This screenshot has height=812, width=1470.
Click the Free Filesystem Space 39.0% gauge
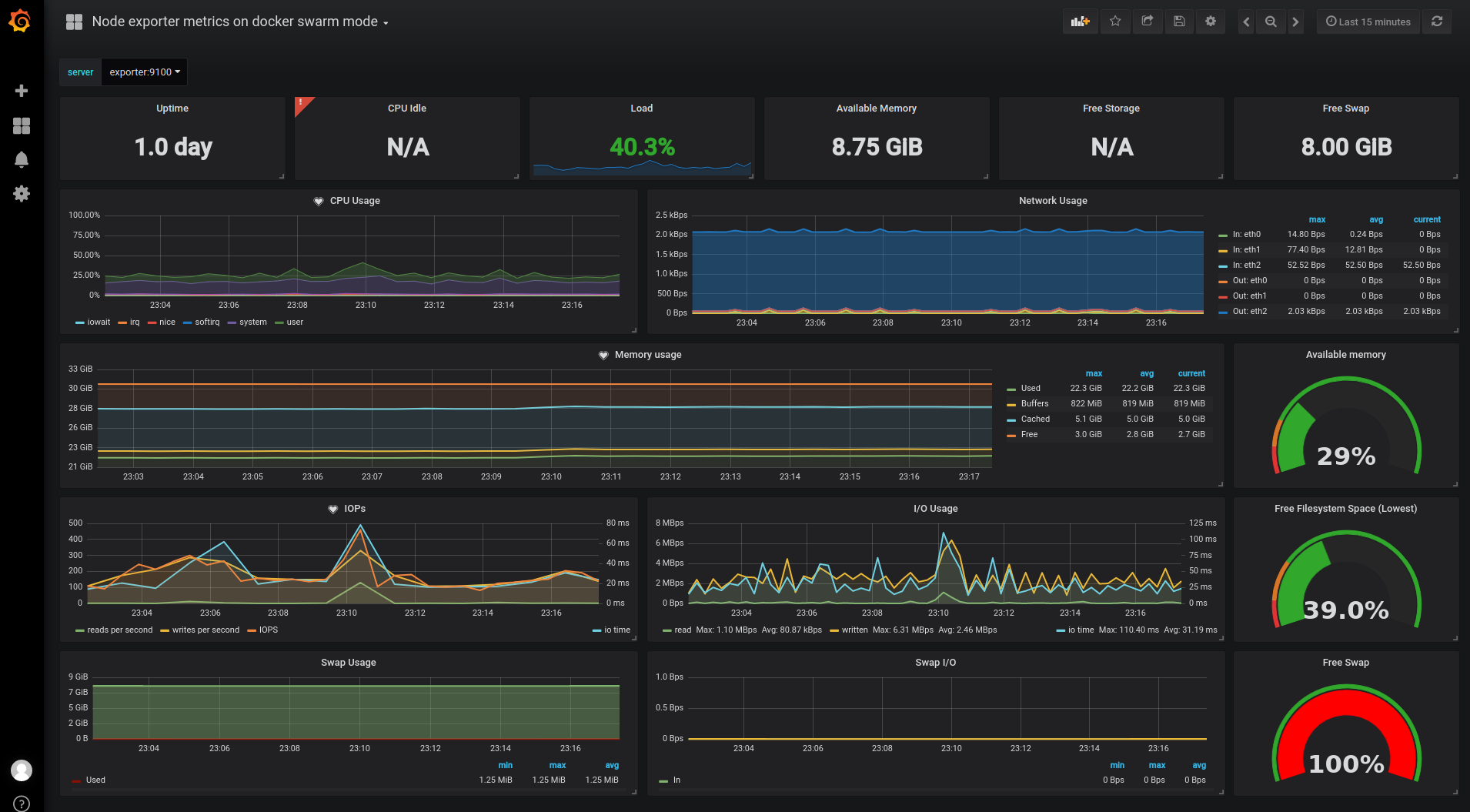pyautogui.click(x=1346, y=581)
